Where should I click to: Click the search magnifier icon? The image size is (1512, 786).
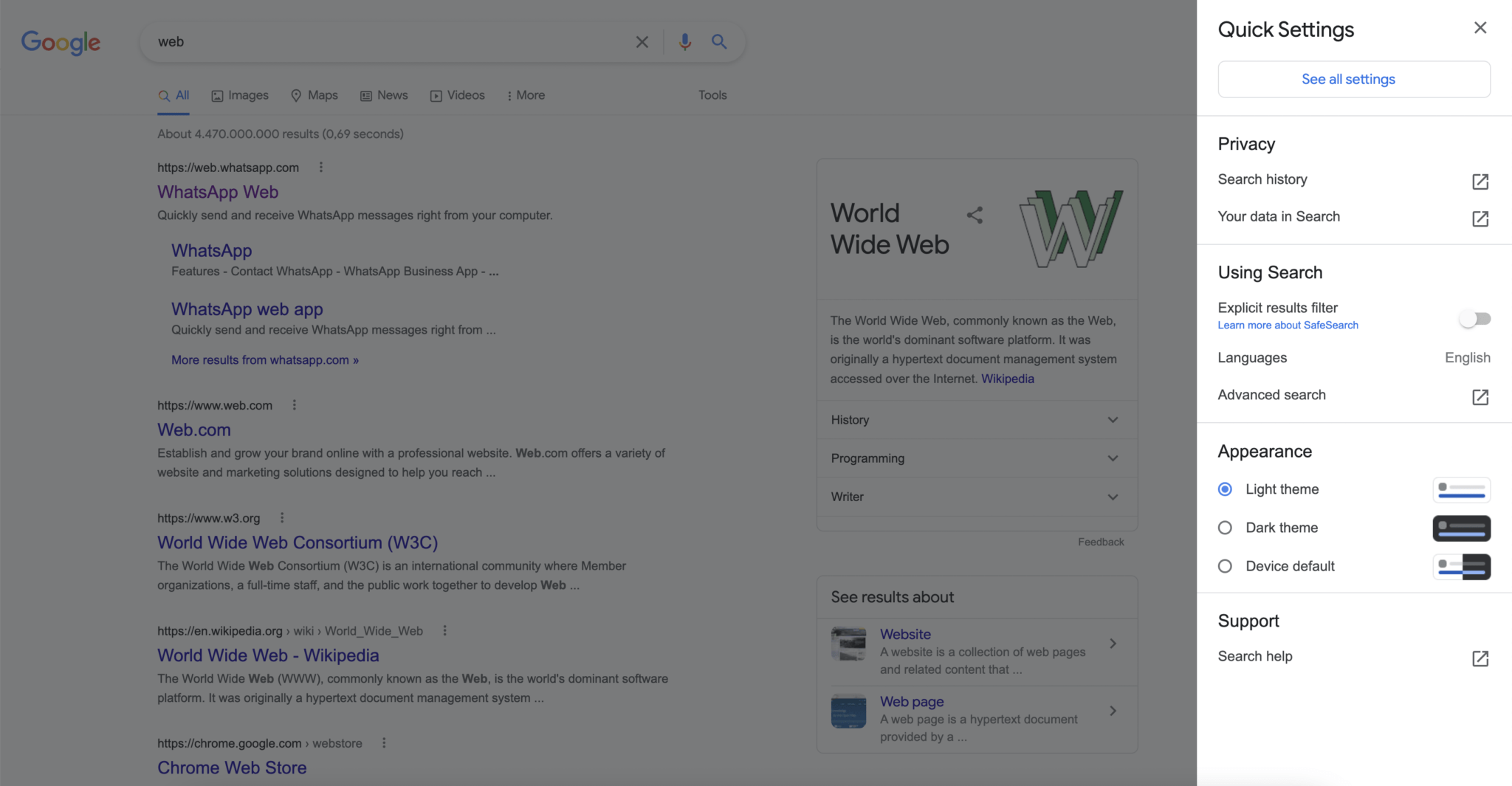718,42
